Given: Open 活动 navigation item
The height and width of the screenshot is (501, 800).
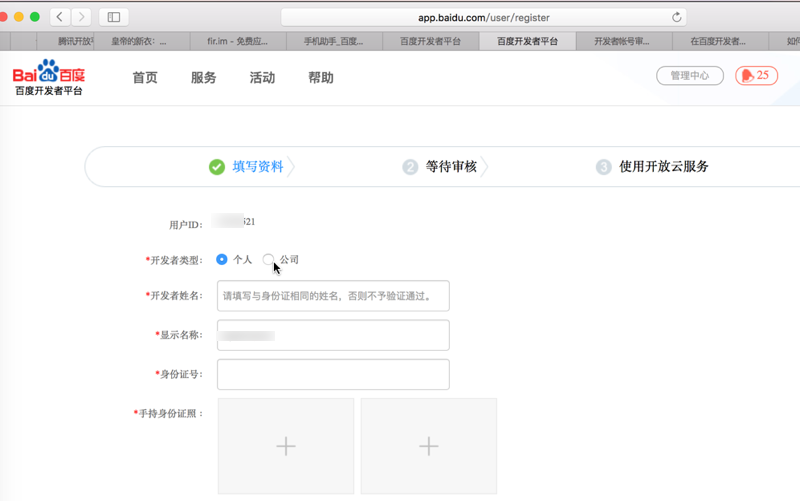Looking at the screenshot, I should [262, 78].
